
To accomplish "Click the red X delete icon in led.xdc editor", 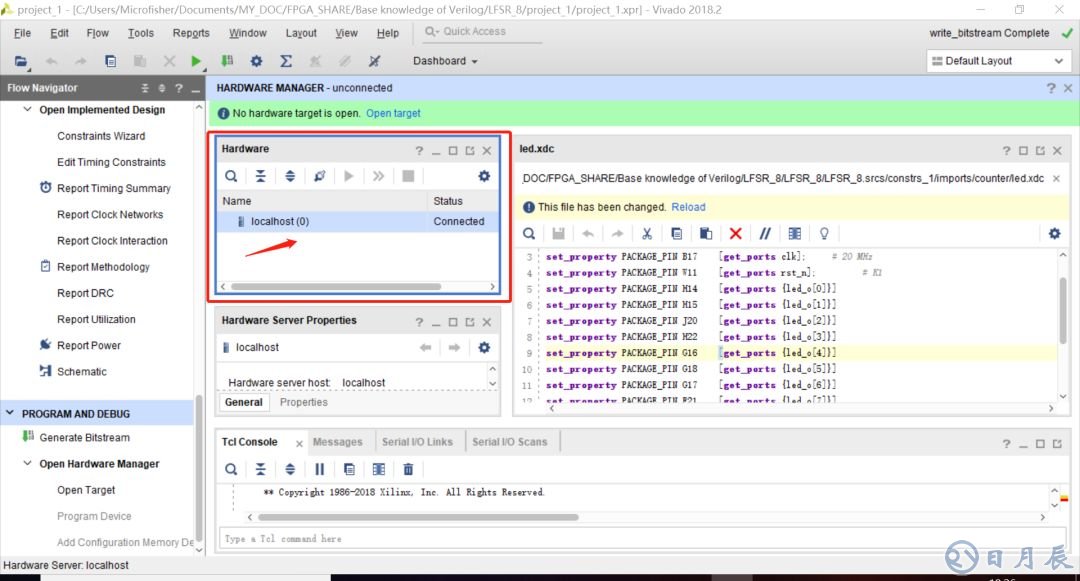I will [x=735, y=233].
